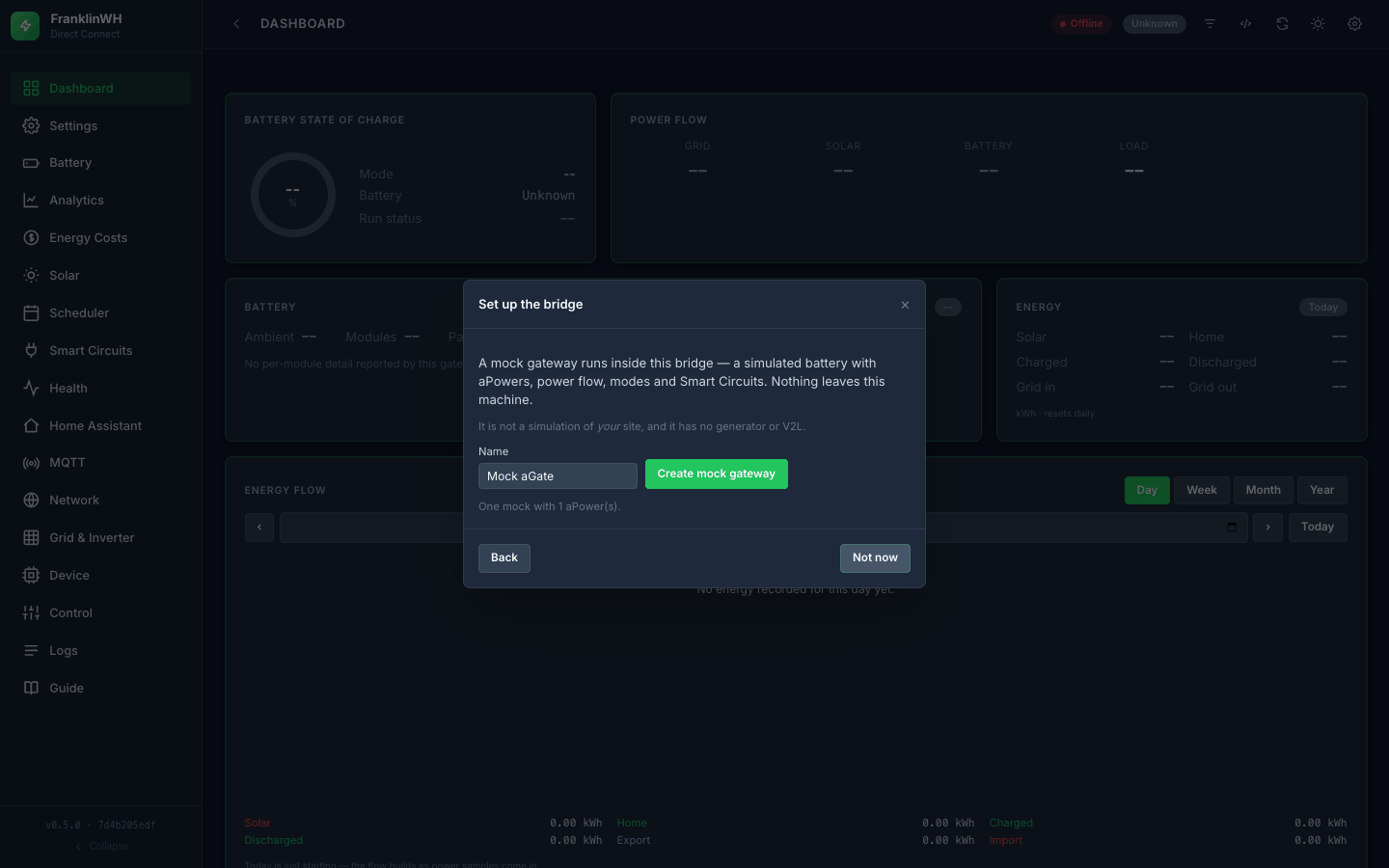This screenshot has width=1389, height=868.
Task: Collapse the sidebar
Action: pos(101,846)
